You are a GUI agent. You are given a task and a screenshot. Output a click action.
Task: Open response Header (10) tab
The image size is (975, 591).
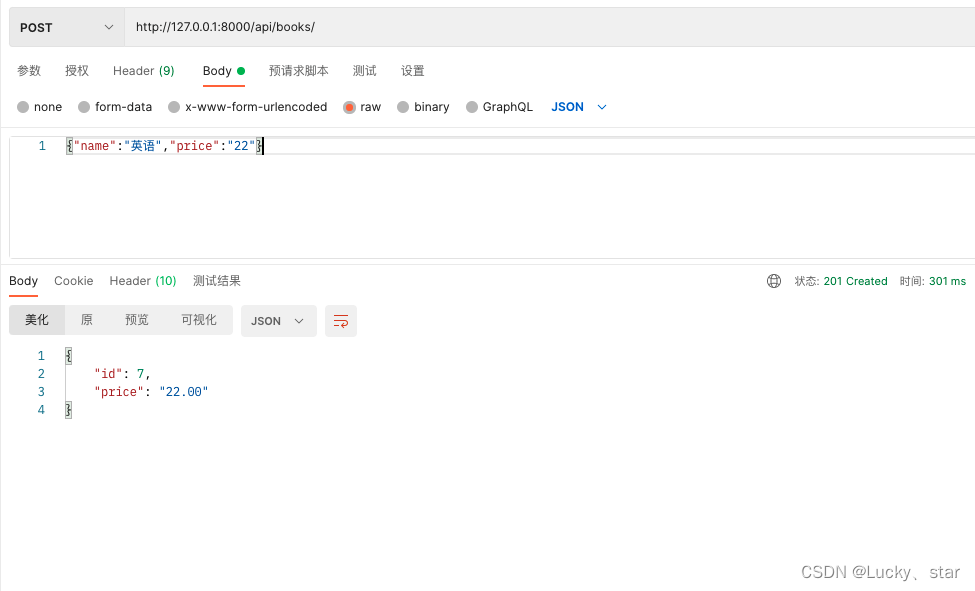tap(143, 281)
